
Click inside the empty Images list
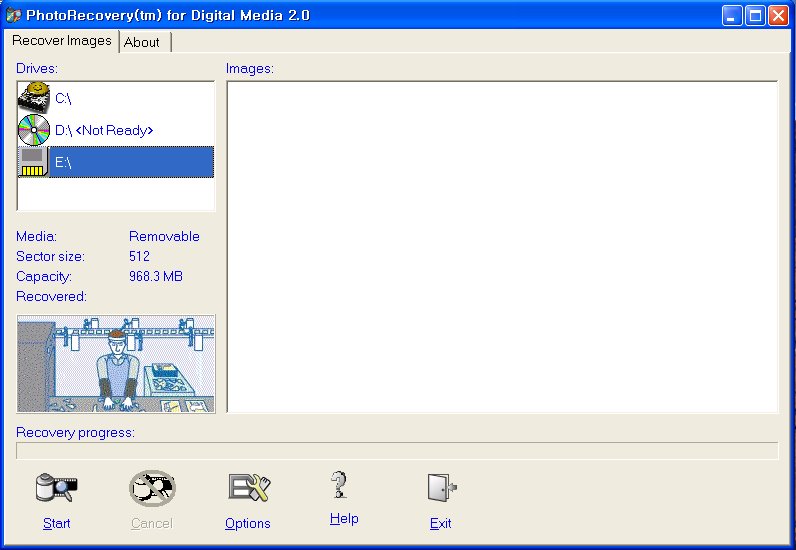click(x=502, y=247)
